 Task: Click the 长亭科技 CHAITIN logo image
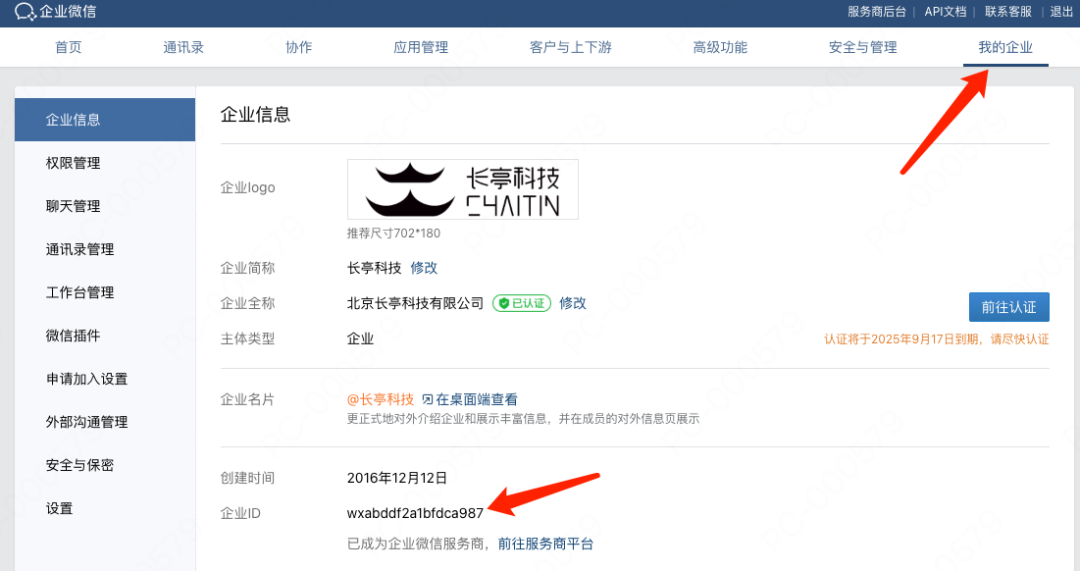click(x=463, y=189)
